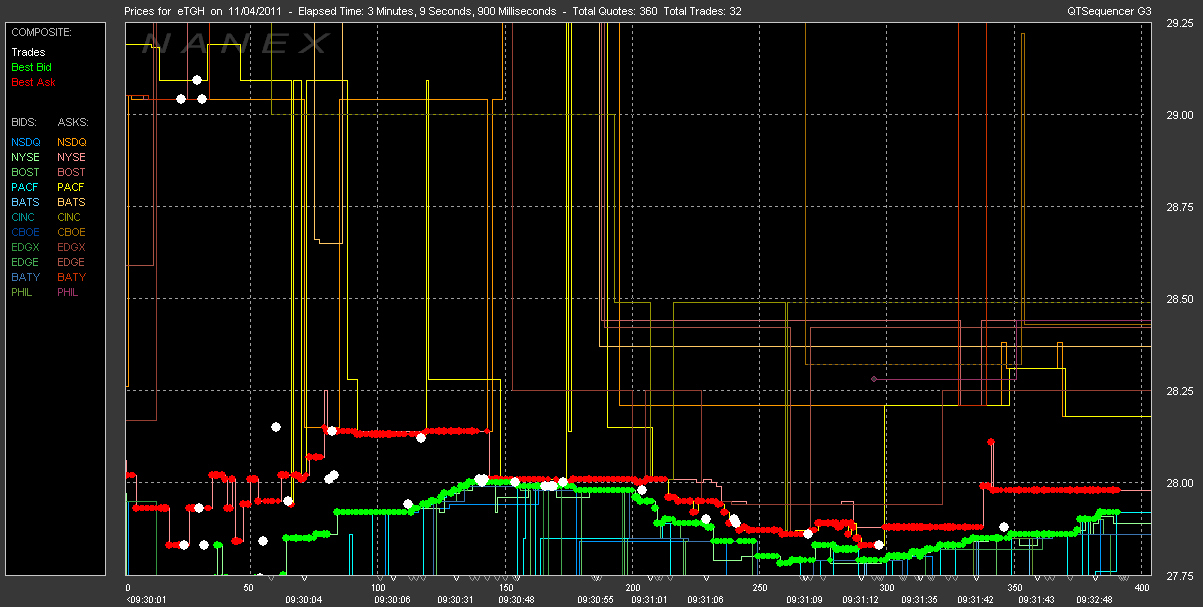Select the 28.50 price axis label

point(1179,300)
